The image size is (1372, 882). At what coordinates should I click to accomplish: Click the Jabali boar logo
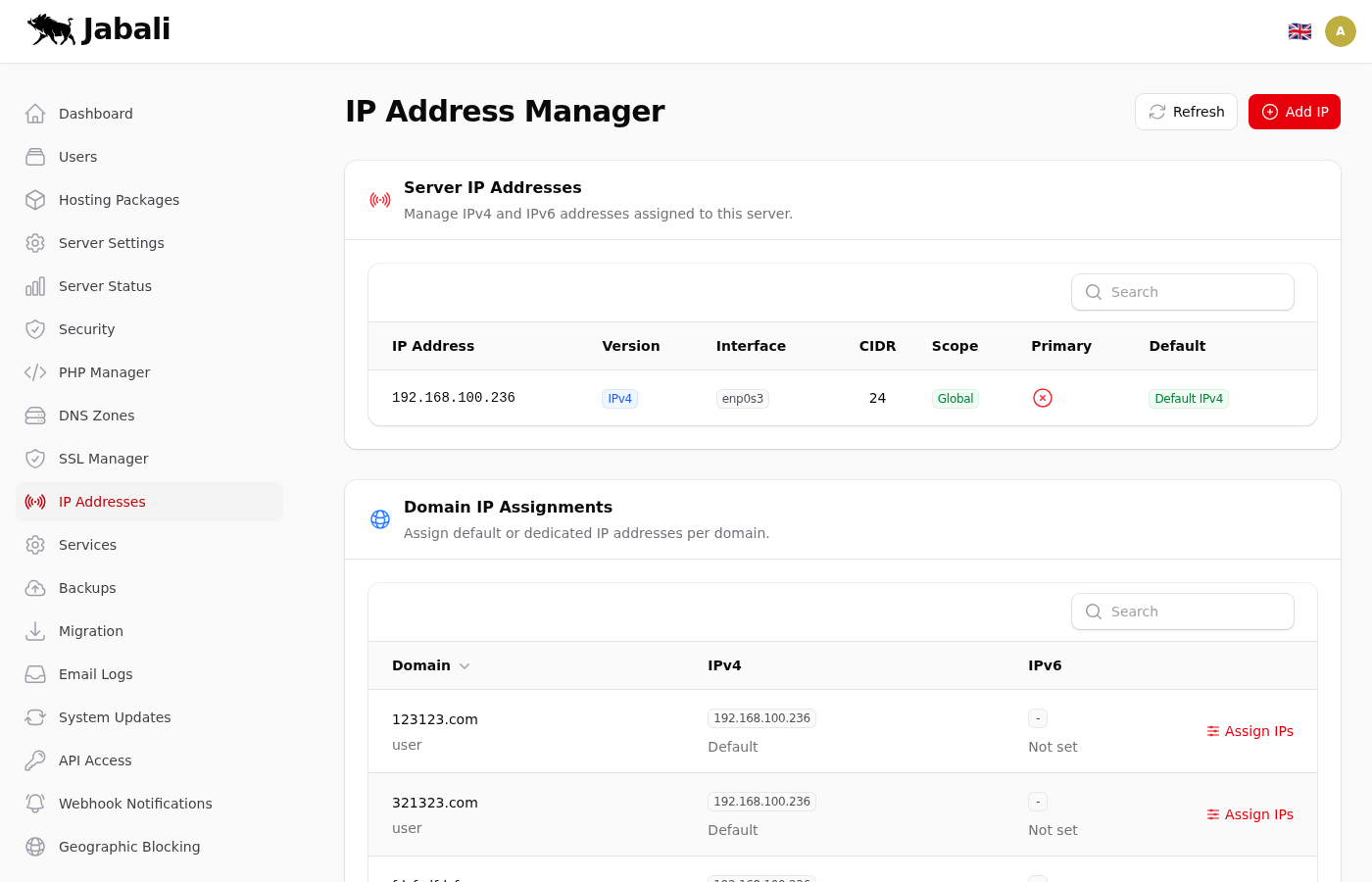[52, 29]
